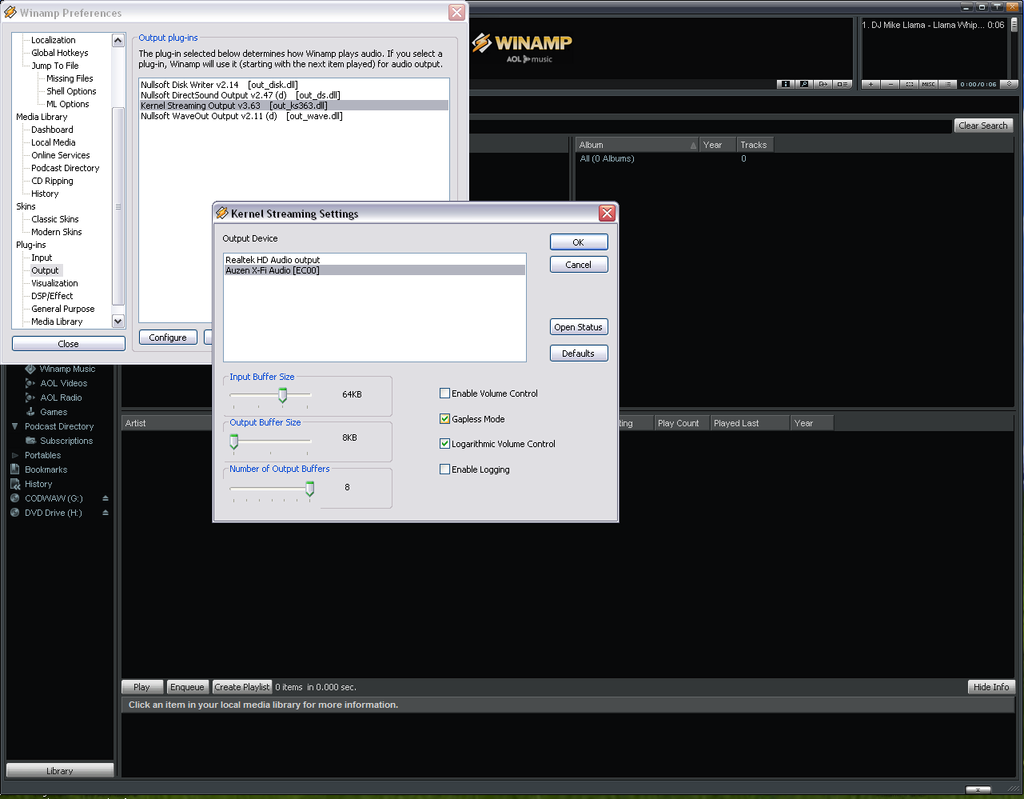The height and width of the screenshot is (799, 1024).
Task: Uncheck the Gapless Mode checkbox
Action: coord(445,419)
